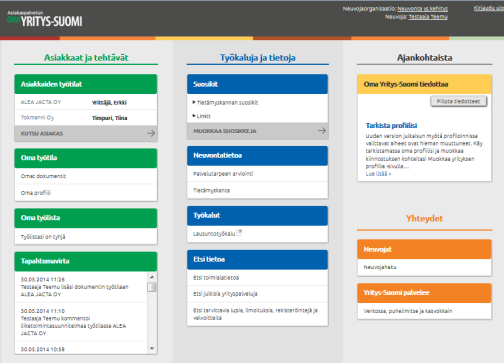Viewport: 504px width, 363px height.
Task: Open the Tokmanni Oy workspace row
Action: pos(86,118)
